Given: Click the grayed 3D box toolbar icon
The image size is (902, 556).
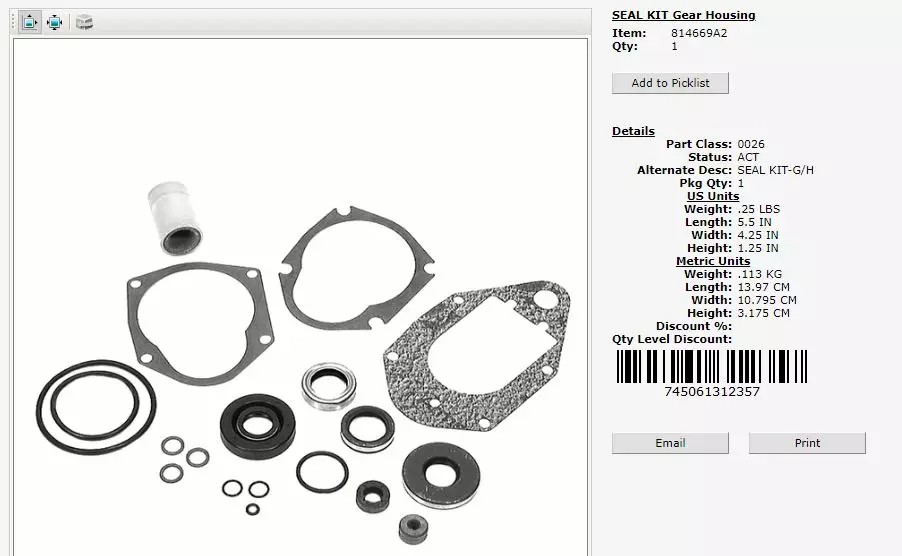Looking at the screenshot, I should (84, 22).
